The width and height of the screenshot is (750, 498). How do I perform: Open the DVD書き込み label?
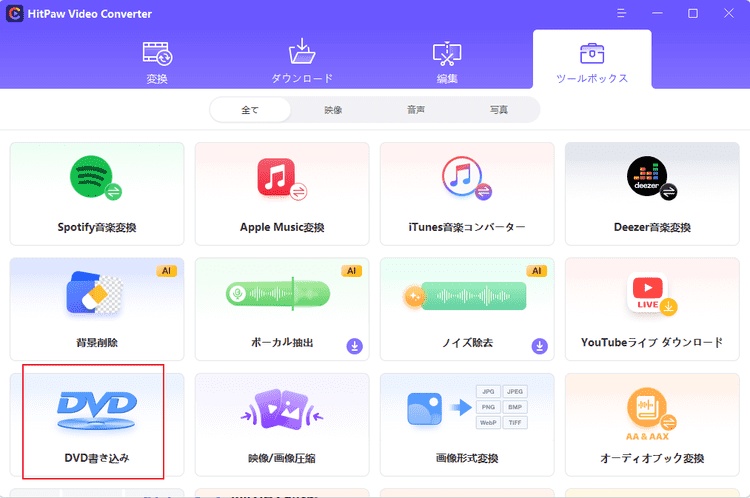click(97, 458)
